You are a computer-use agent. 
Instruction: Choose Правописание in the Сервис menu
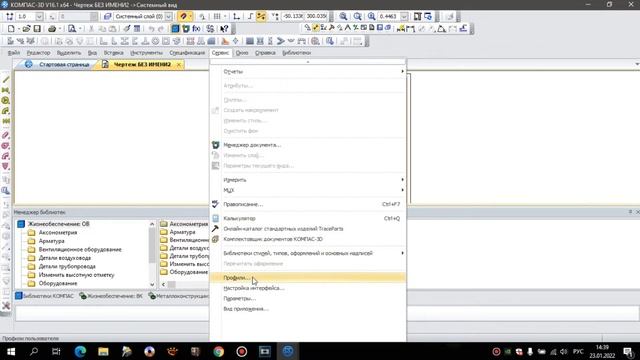pos(308,204)
